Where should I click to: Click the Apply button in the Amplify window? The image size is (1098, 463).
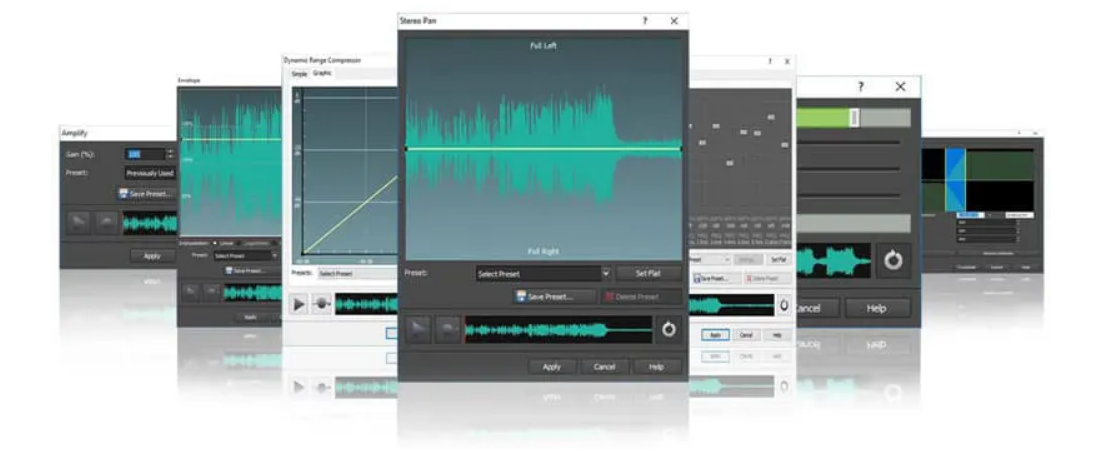pyautogui.click(x=152, y=256)
